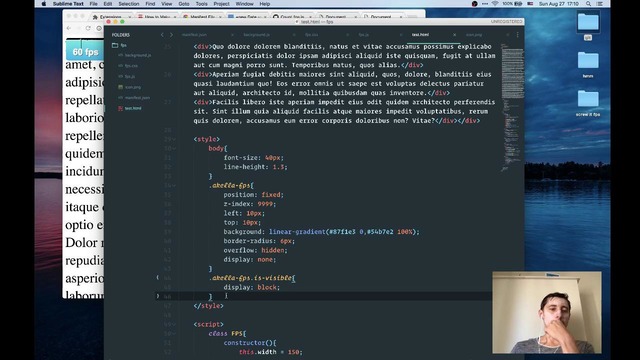Reload the page in the browser window
Image resolution: width=640 pixels, height=360 pixels.
point(88,28)
